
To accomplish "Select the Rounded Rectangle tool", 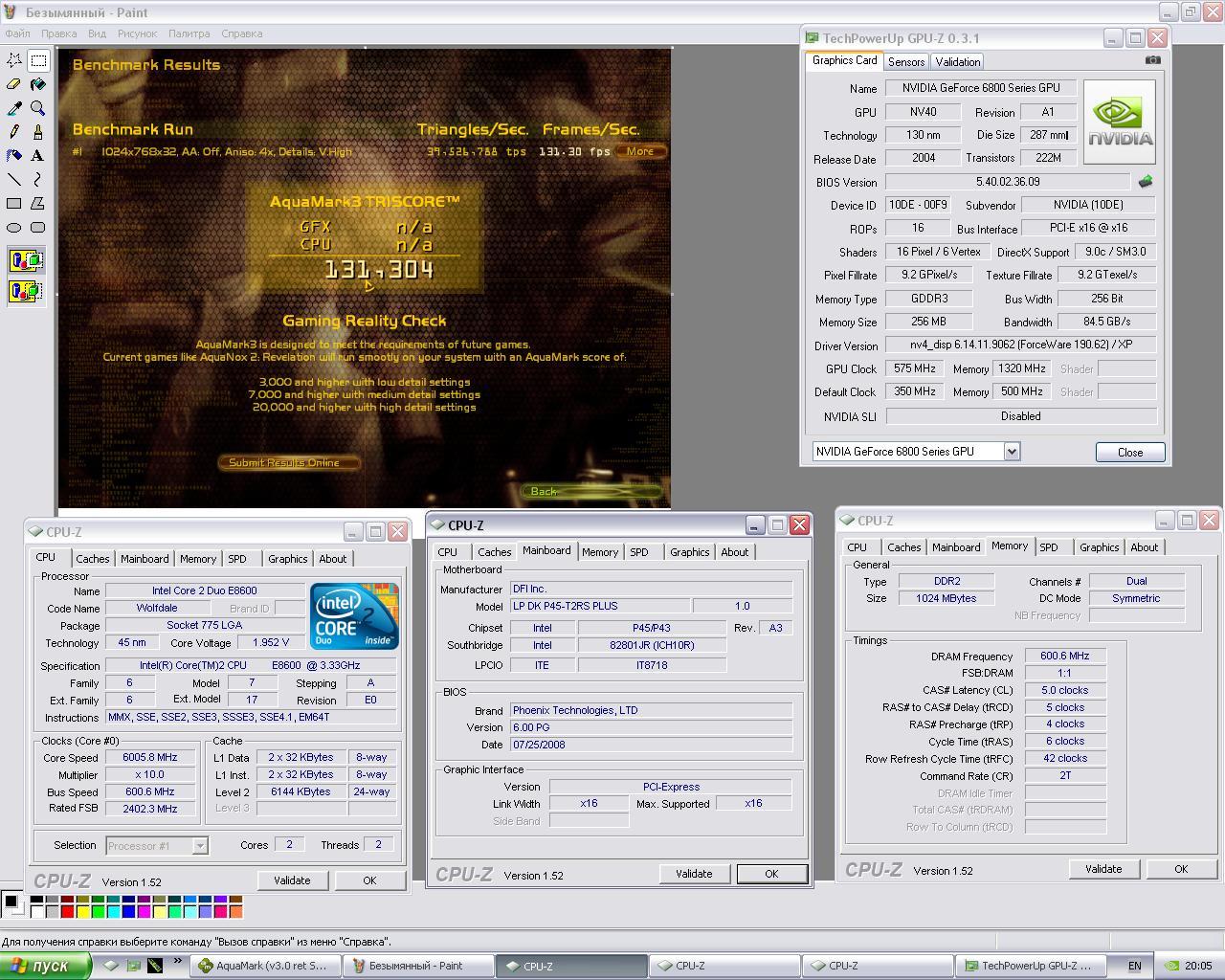I will (x=38, y=227).
